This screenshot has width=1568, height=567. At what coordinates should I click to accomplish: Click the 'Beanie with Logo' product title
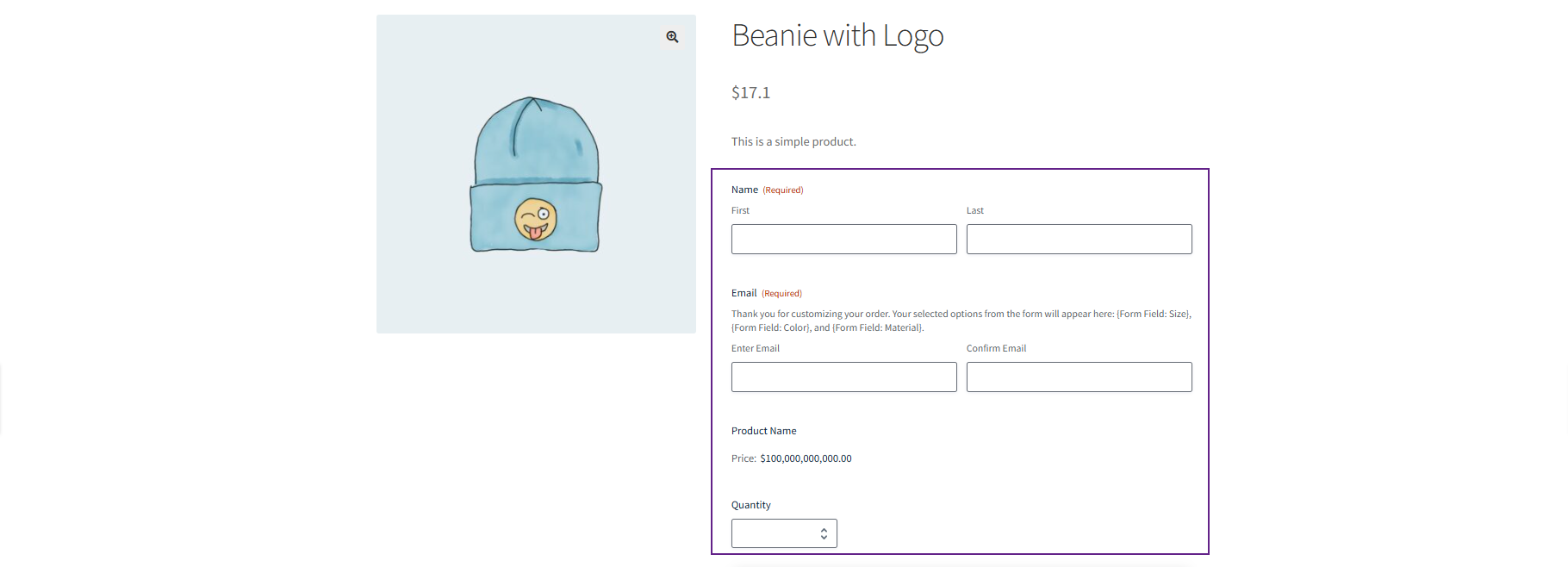point(837,36)
